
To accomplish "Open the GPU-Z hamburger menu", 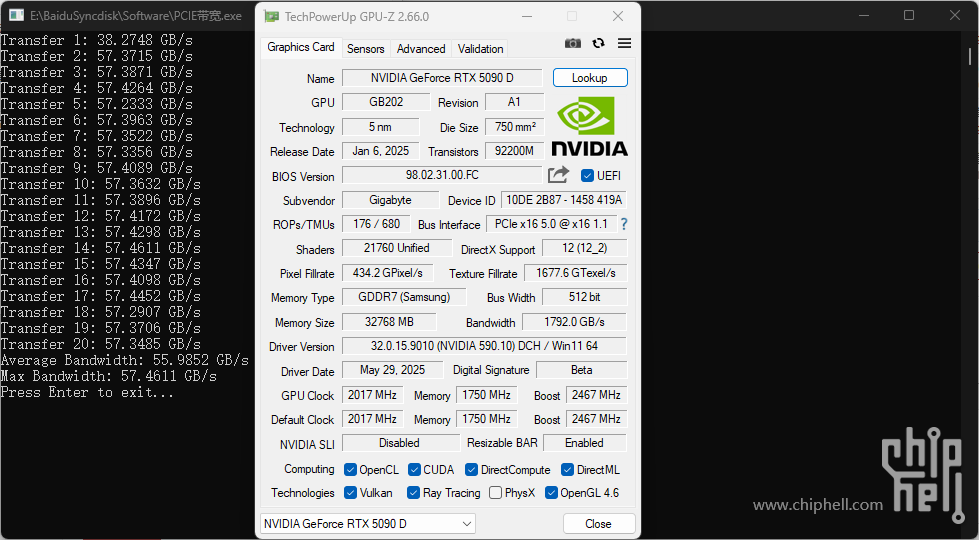I will (624, 43).
